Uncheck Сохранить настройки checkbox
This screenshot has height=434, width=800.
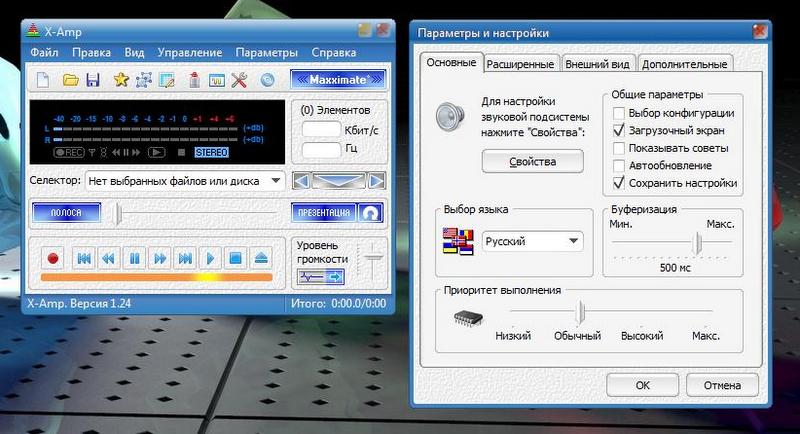pyautogui.click(x=619, y=183)
